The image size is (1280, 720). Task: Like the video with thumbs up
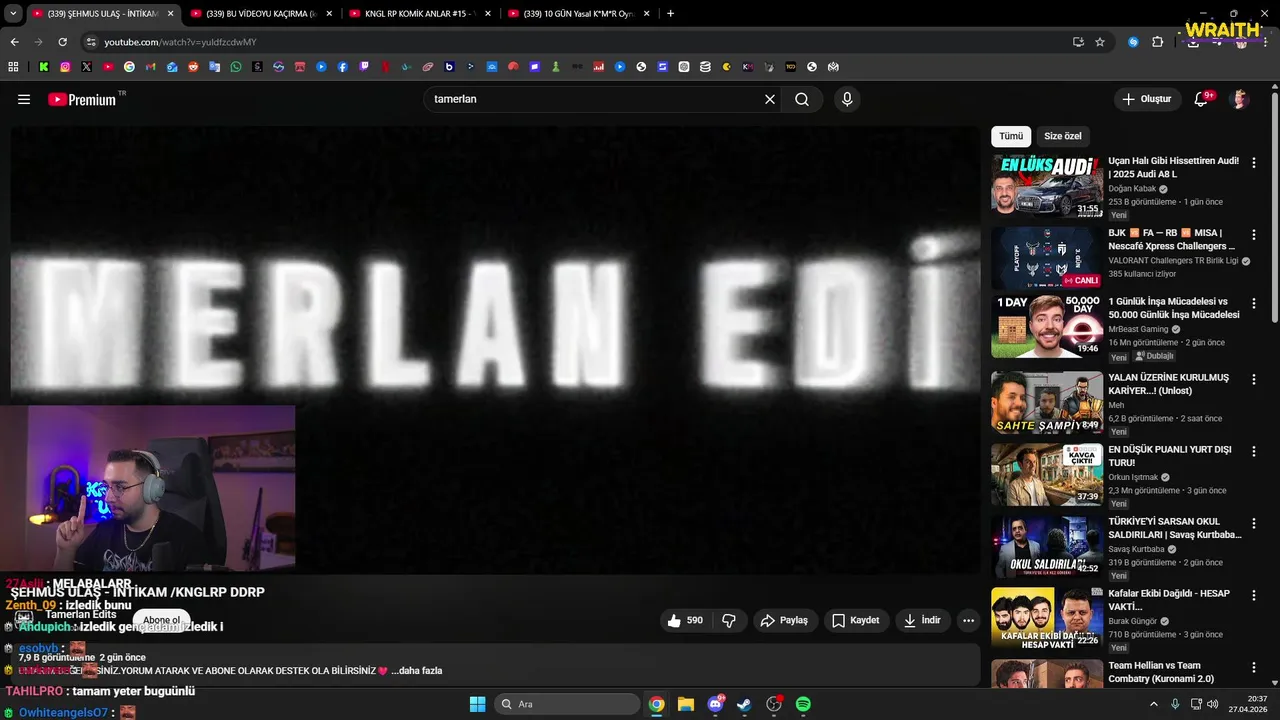click(x=685, y=620)
